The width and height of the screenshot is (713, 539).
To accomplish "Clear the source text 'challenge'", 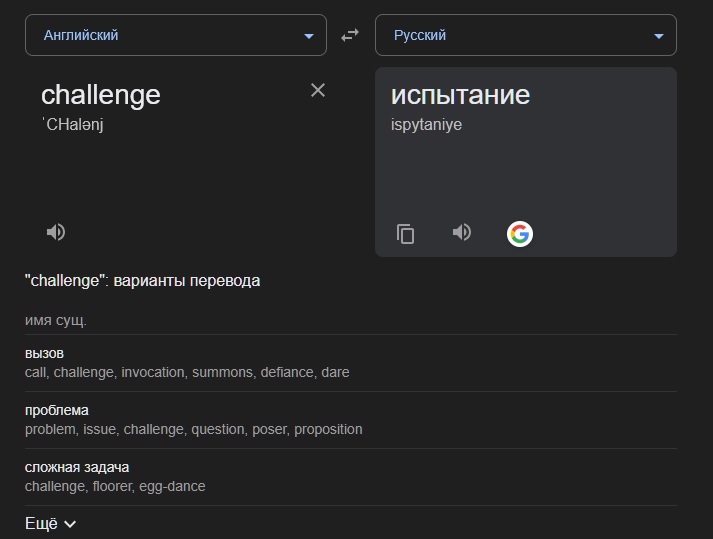I will [x=318, y=90].
